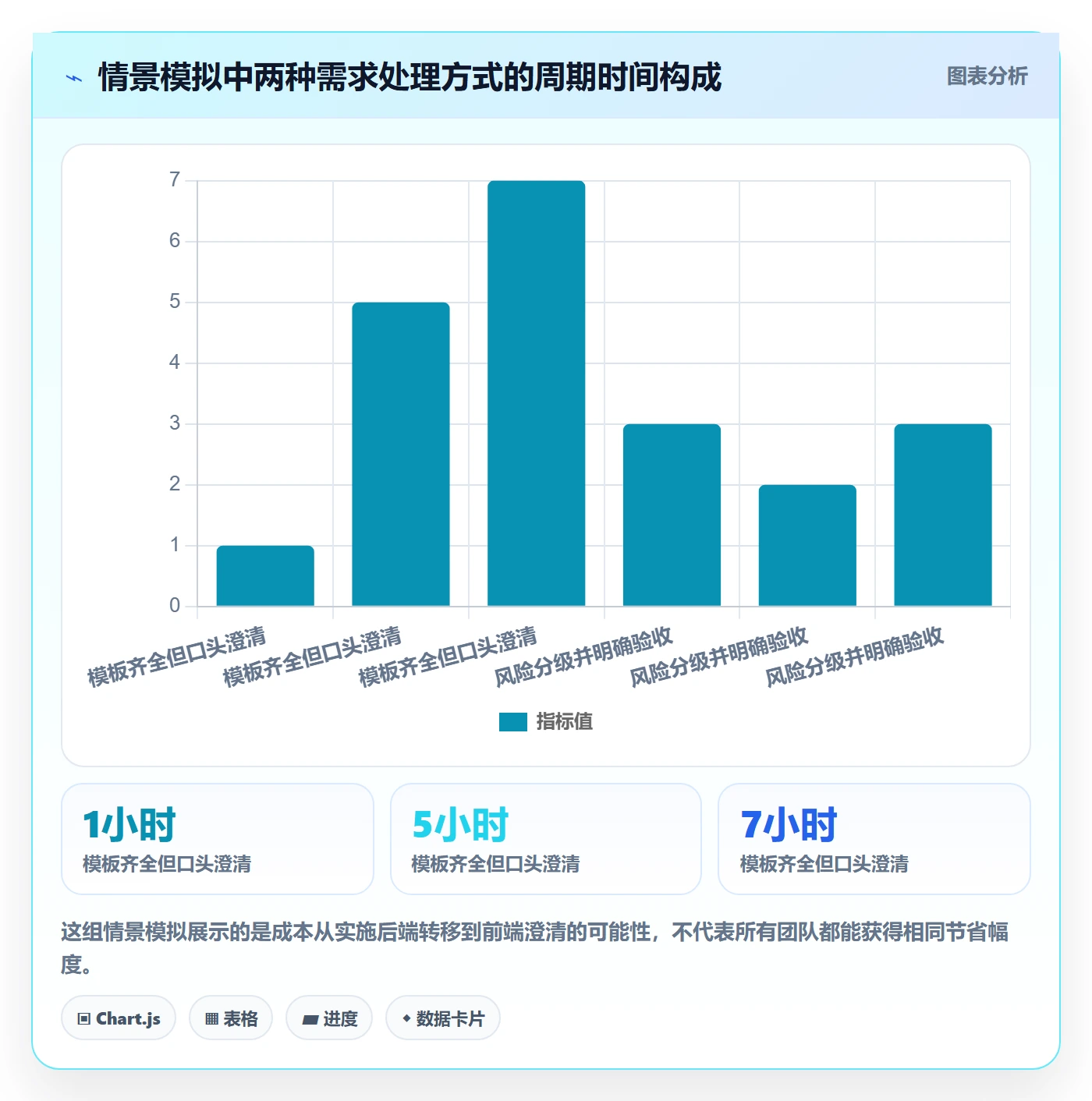
Task: Click the diamond icon in 数据卡片 chip
Action: coord(406,1018)
